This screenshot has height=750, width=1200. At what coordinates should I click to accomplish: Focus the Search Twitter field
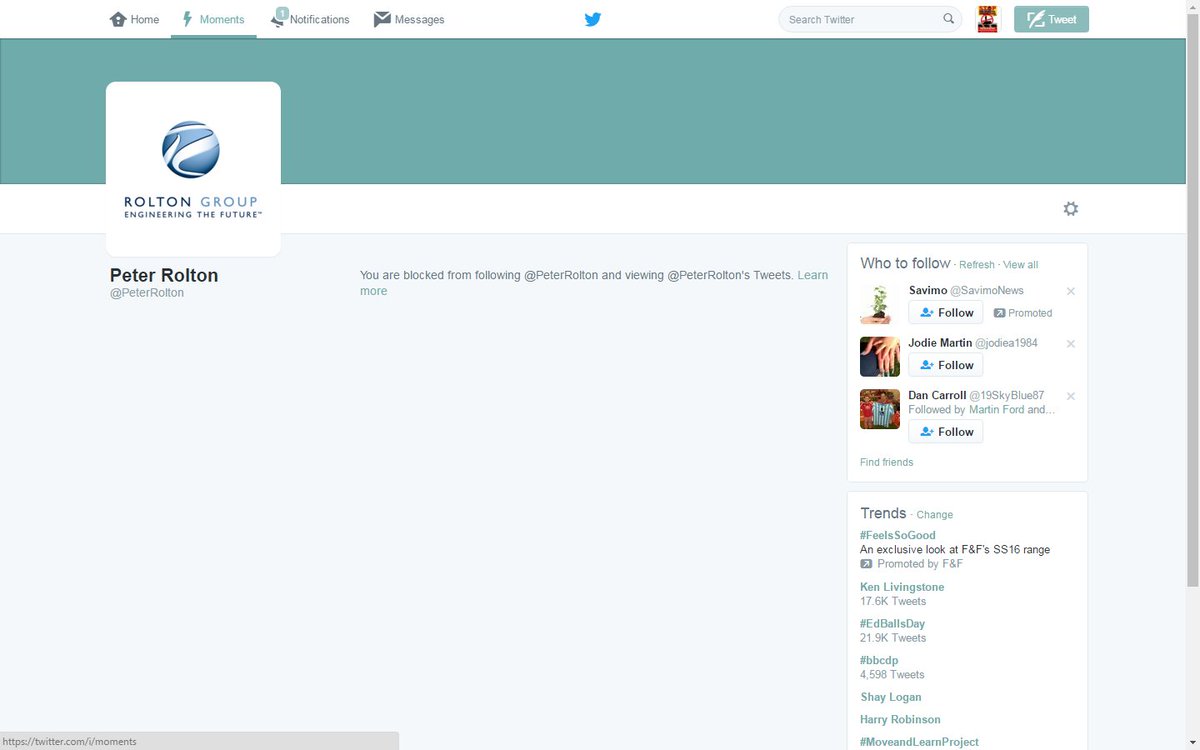point(870,19)
